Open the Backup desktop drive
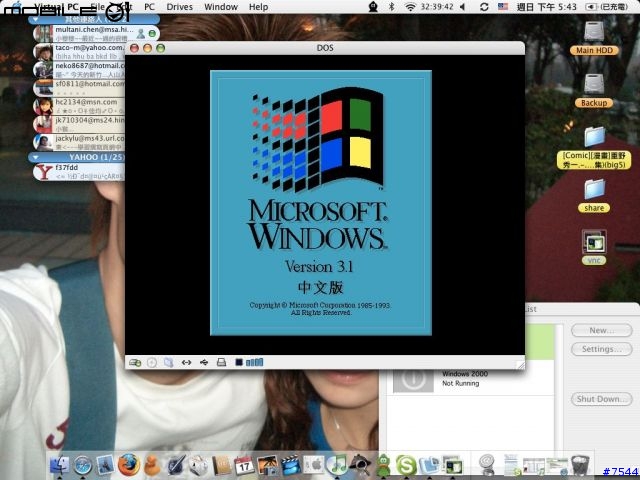The height and width of the screenshot is (480, 640). coord(594,91)
